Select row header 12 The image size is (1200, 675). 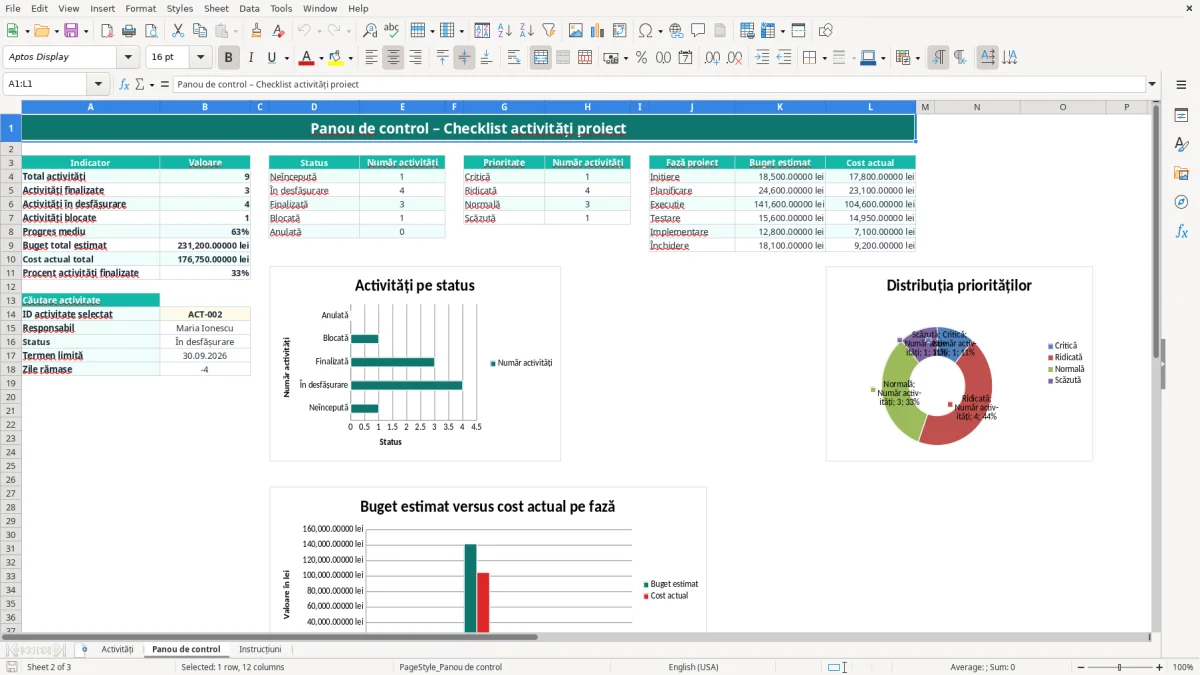pyautogui.click(x=11, y=286)
